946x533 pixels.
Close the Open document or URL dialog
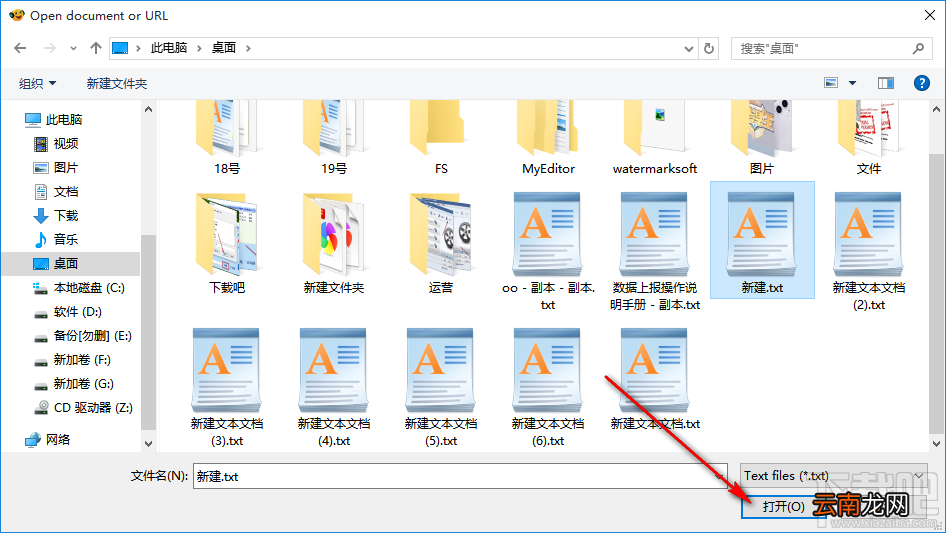point(930,15)
